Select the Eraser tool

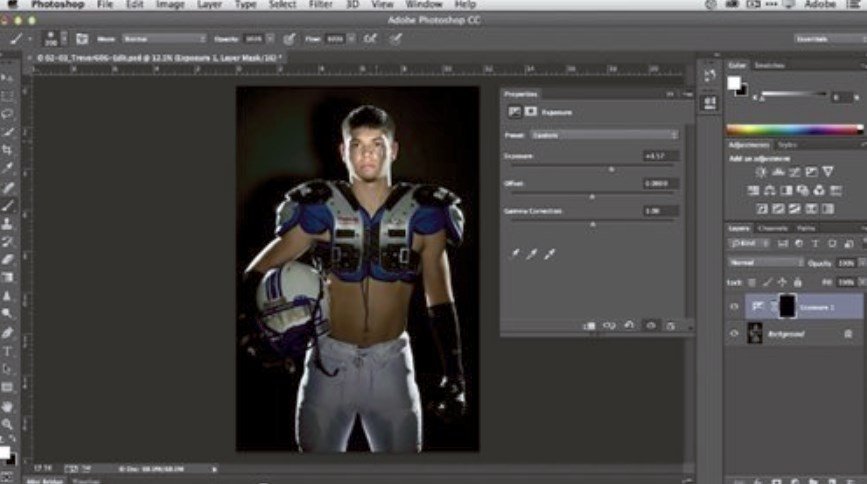(7, 259)
